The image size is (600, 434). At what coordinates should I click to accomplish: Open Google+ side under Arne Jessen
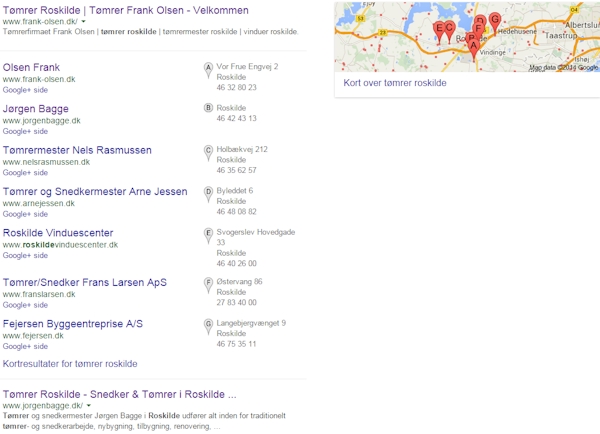click(25, 214)
